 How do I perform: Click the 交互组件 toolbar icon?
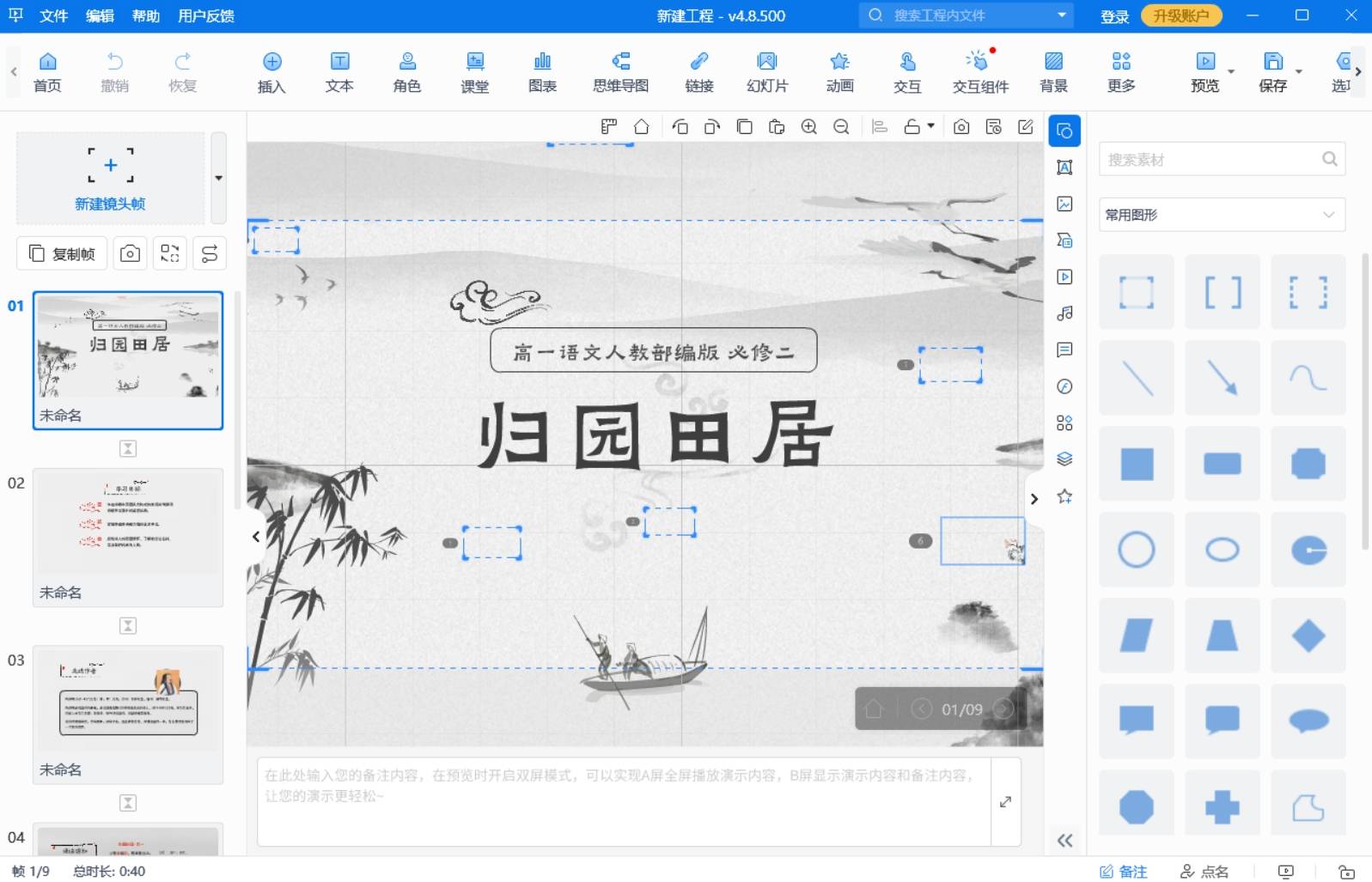[x=980, y=72]
